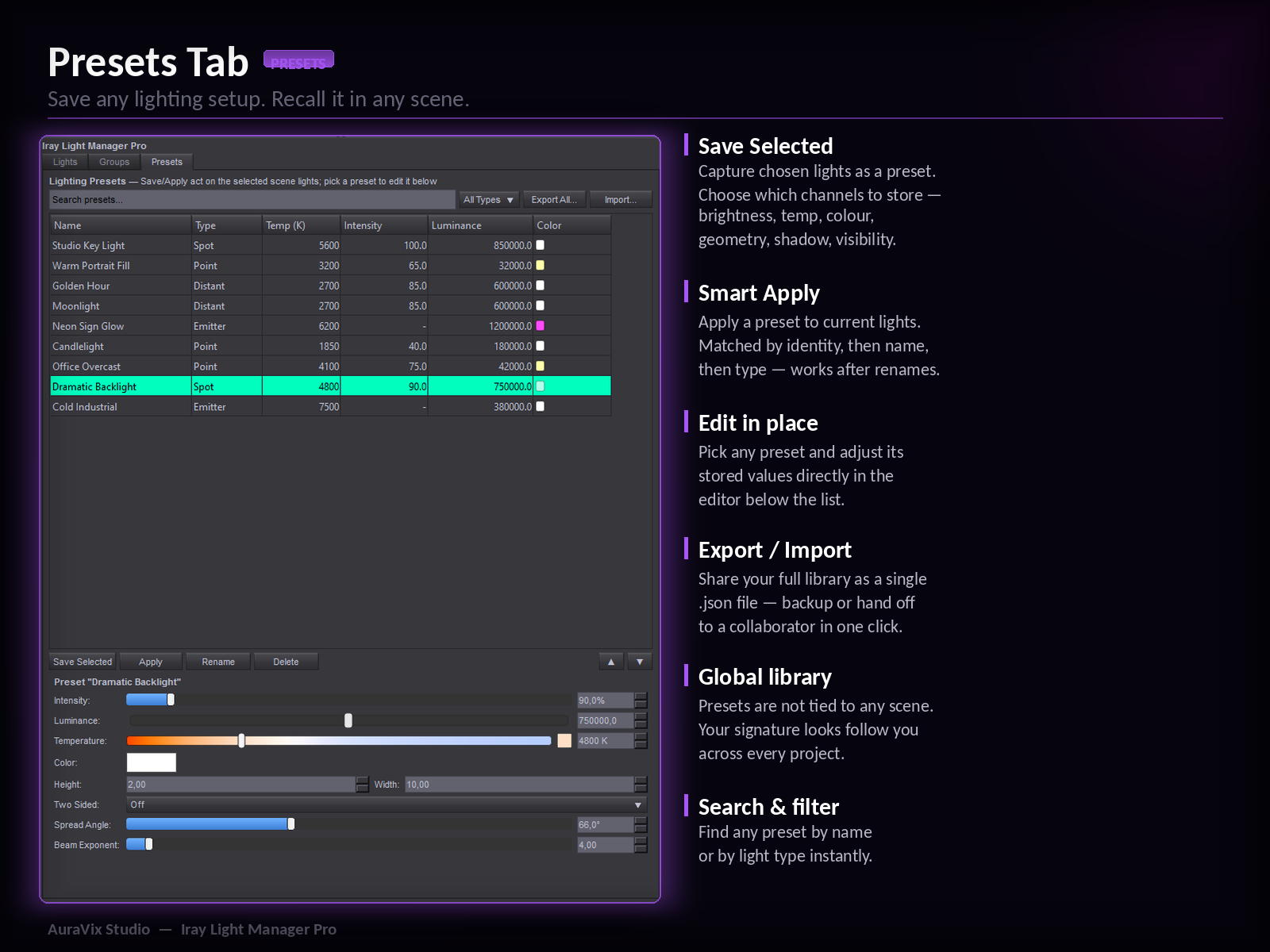Click the Save Selected button
The image size is (1270, 952).
coord(83,662)
